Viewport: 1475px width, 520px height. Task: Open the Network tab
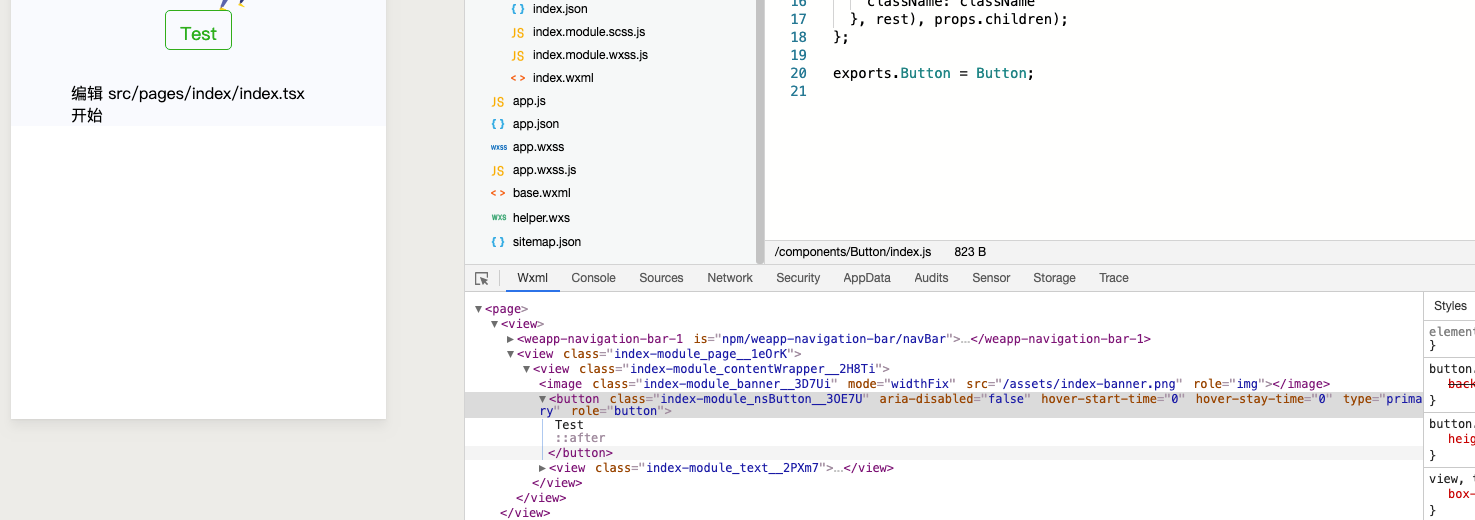730,278
